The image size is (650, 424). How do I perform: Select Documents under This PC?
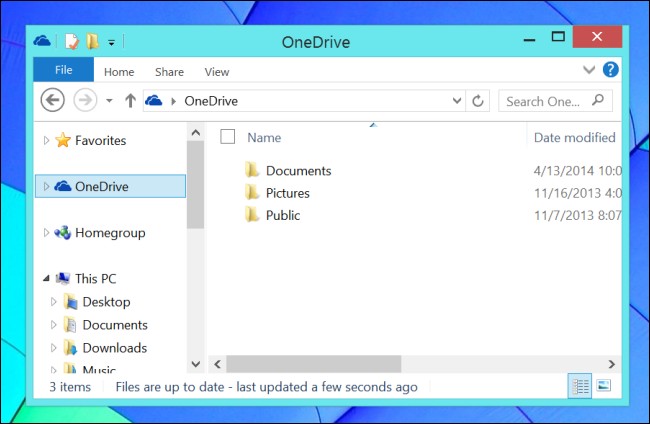(x=115, y=325)
